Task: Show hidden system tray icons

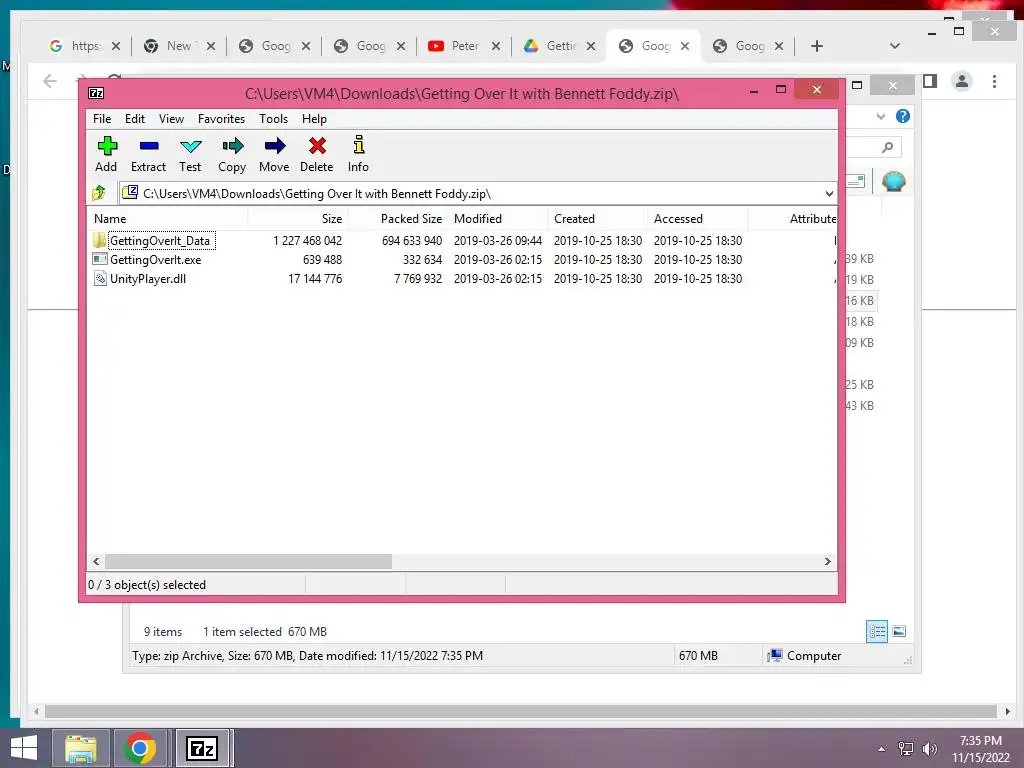Action: [x=881, y=749]
